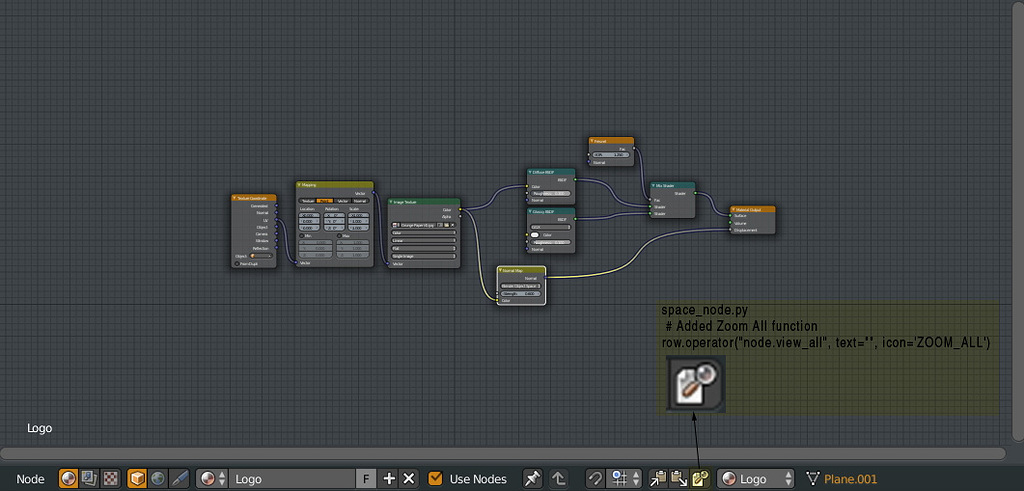Click the pin node tree icon
The width and height of the screenshot is (1024, 491).
[532, 479]
